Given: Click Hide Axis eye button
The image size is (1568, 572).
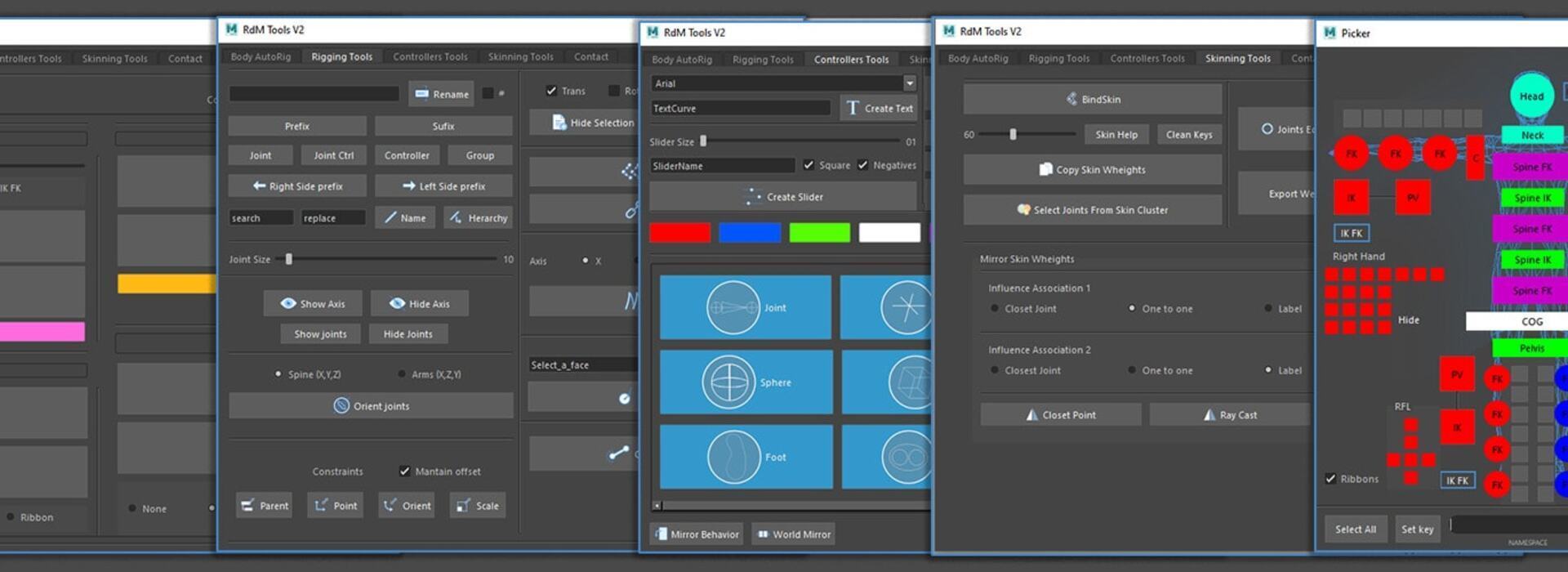Looking at the screenshot, I should 420,304.
